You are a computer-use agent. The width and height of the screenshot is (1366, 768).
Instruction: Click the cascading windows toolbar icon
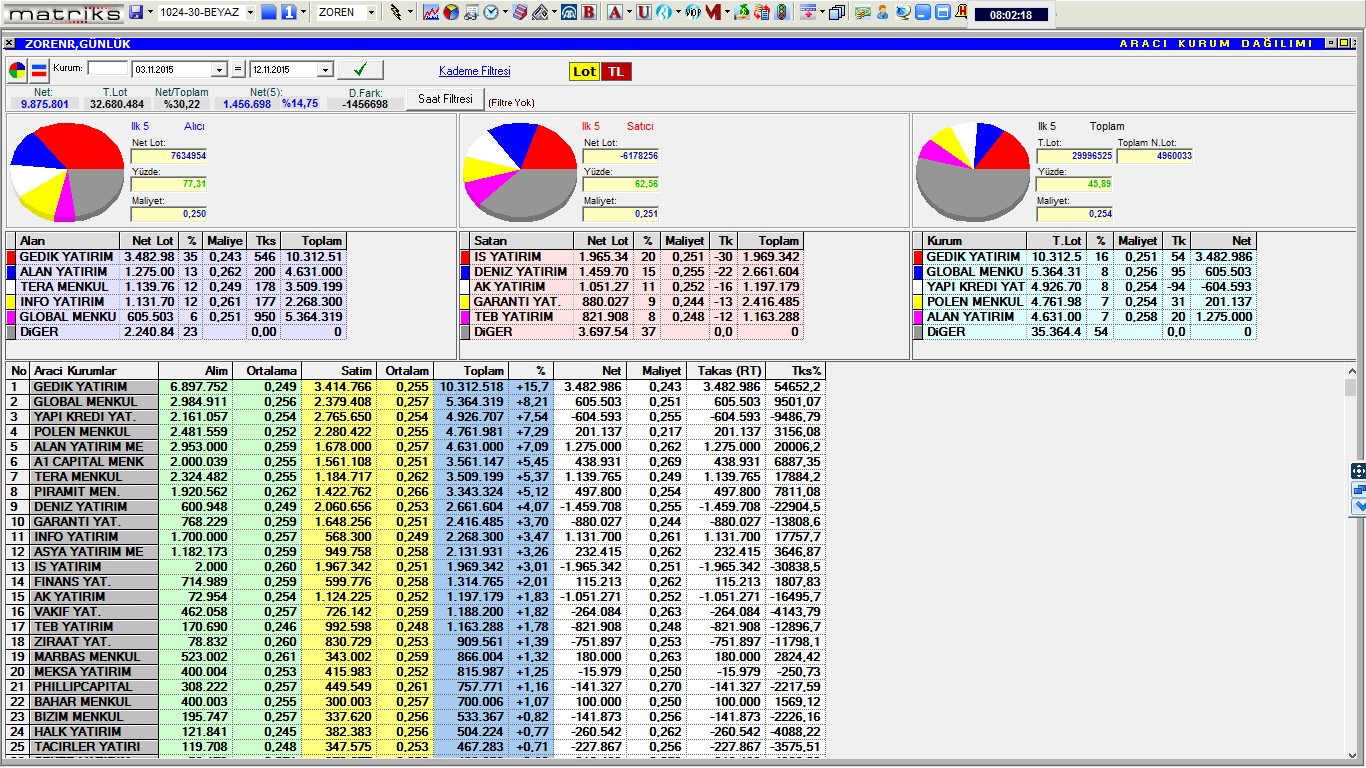coord(836,13)
